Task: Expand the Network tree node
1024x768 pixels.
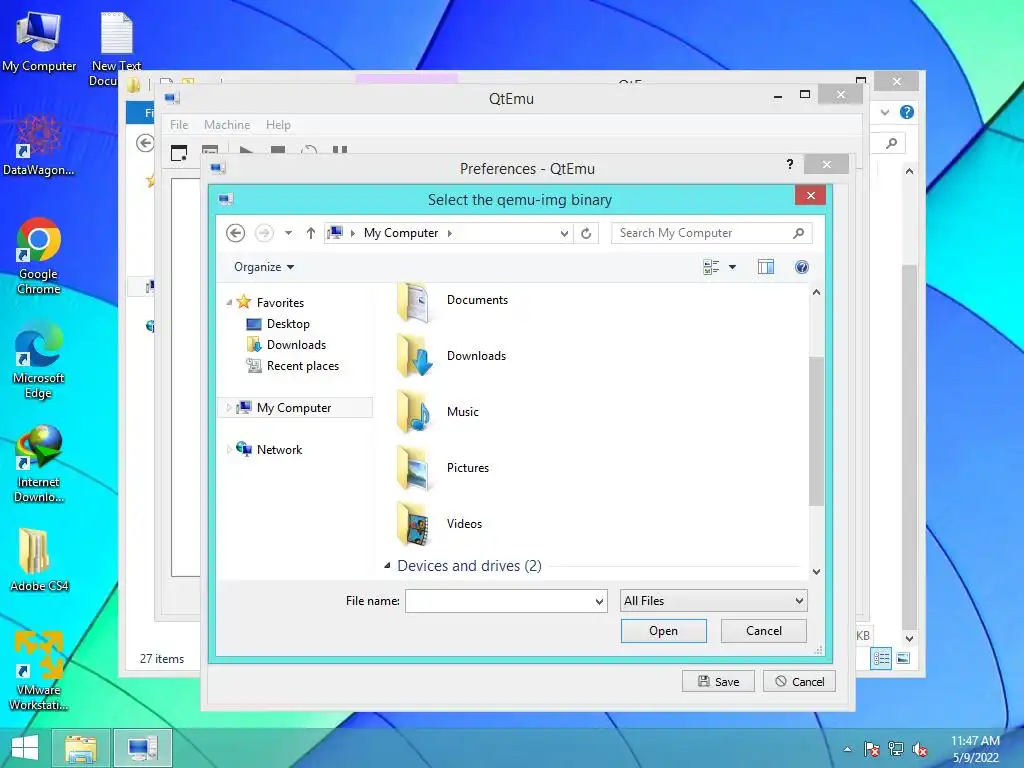Action: coord(229,449)
